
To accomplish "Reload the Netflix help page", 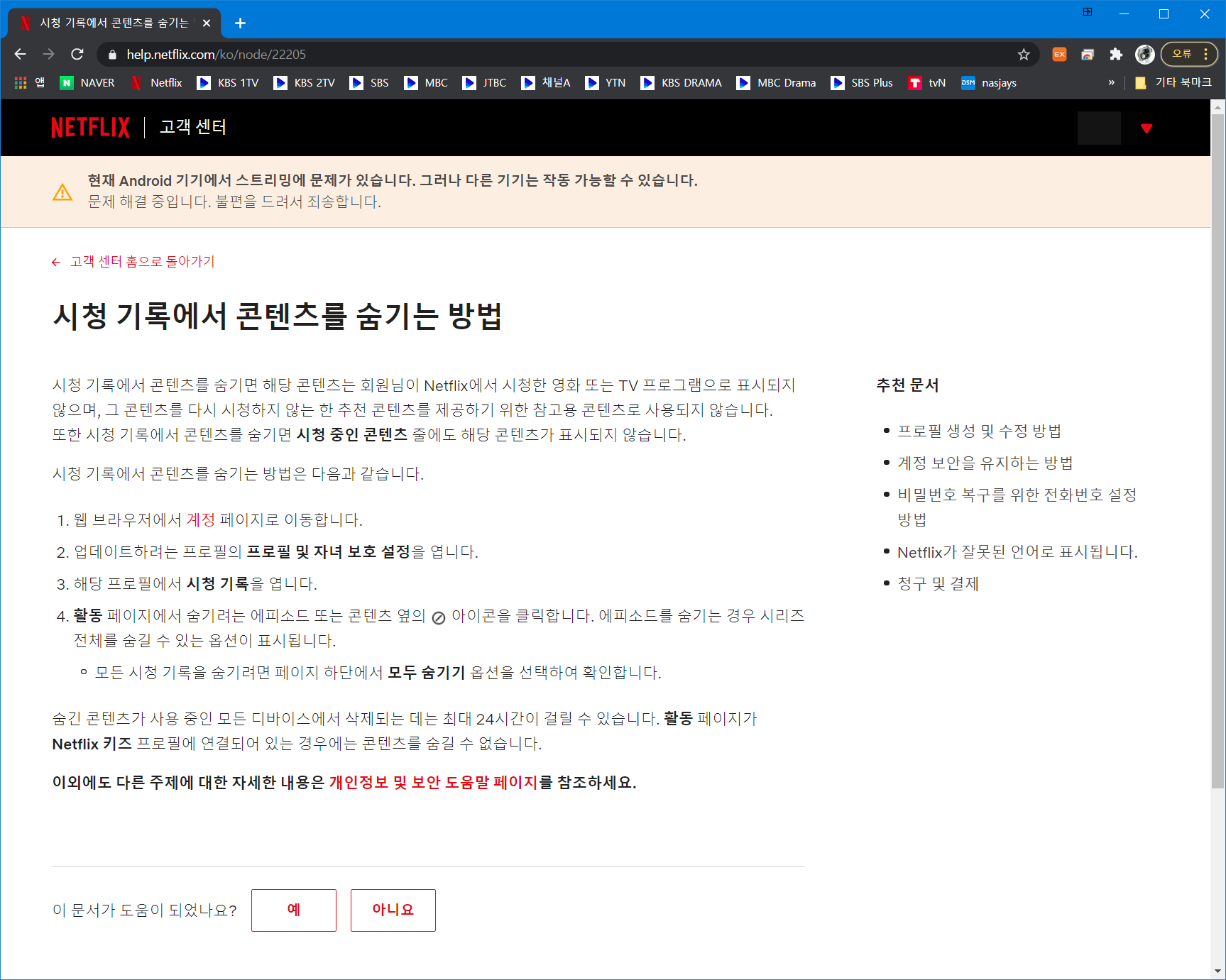I will point(77,54).
